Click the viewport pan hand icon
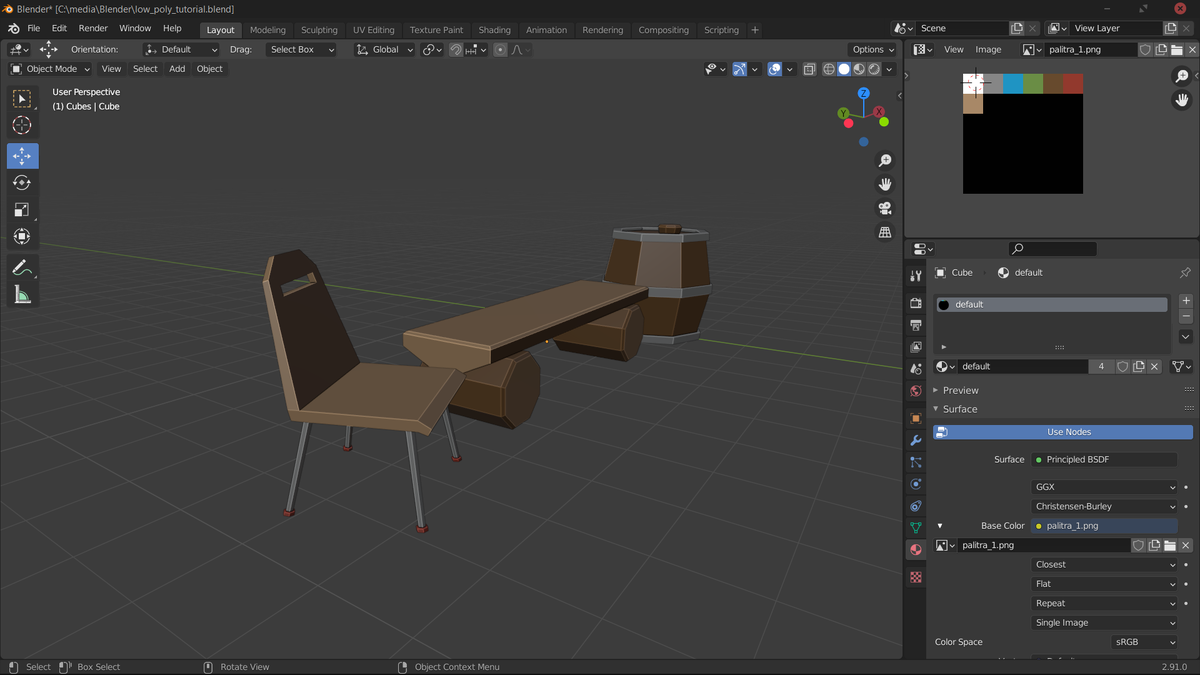The image size is (1200, 675). (x=885, y=184)
